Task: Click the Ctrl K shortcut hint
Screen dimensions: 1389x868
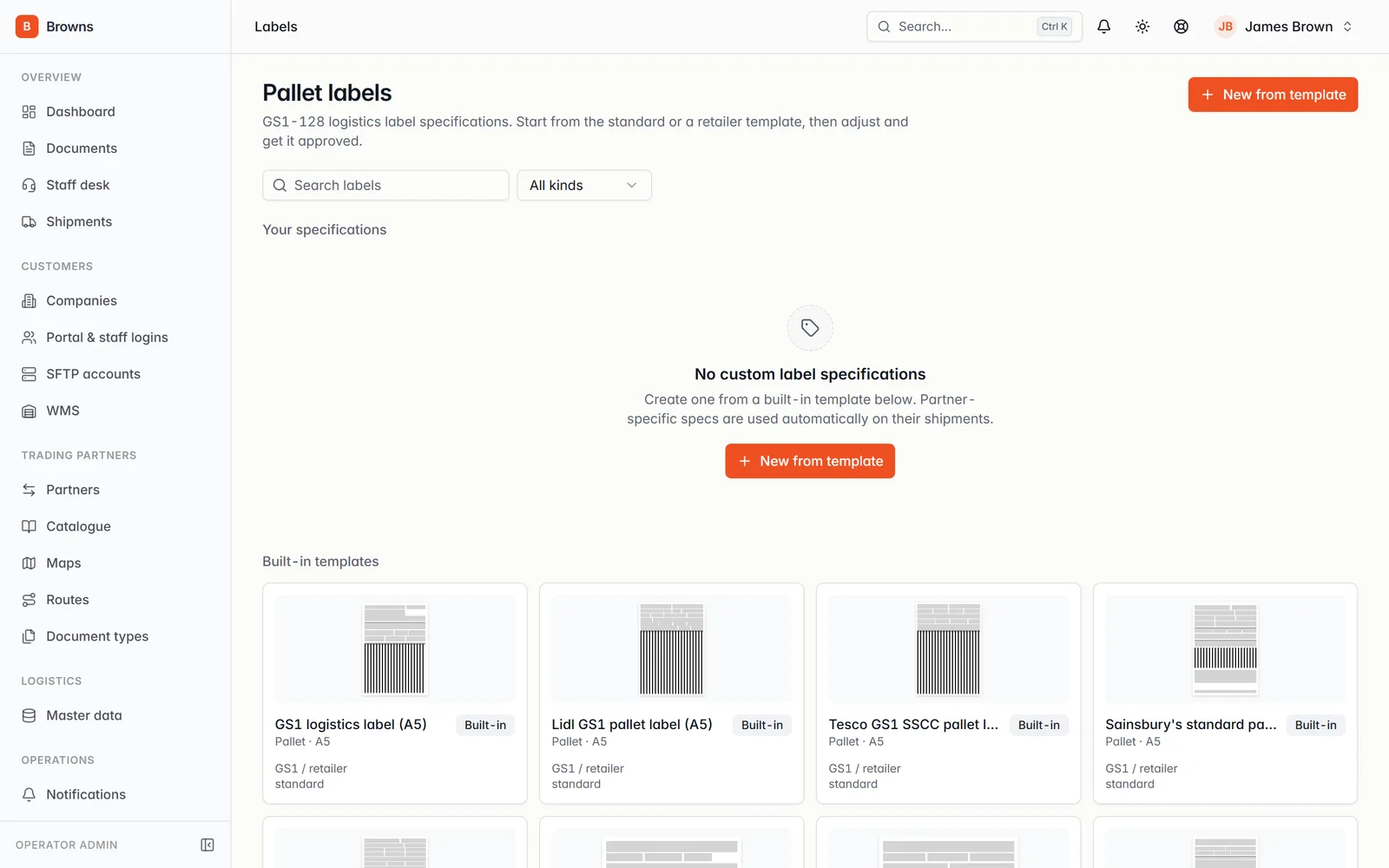Action: (x=1055, y=27)
